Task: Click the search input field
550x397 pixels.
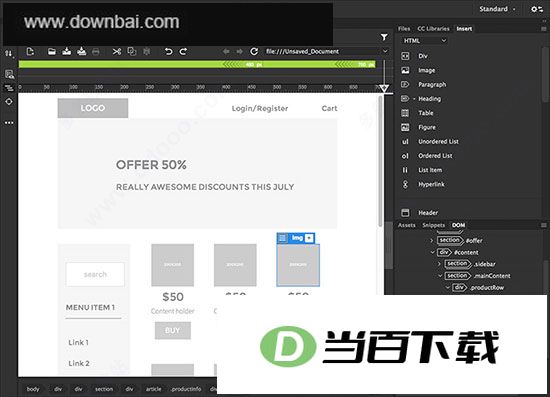Action: pyautogui.click(x=95, y=274)
